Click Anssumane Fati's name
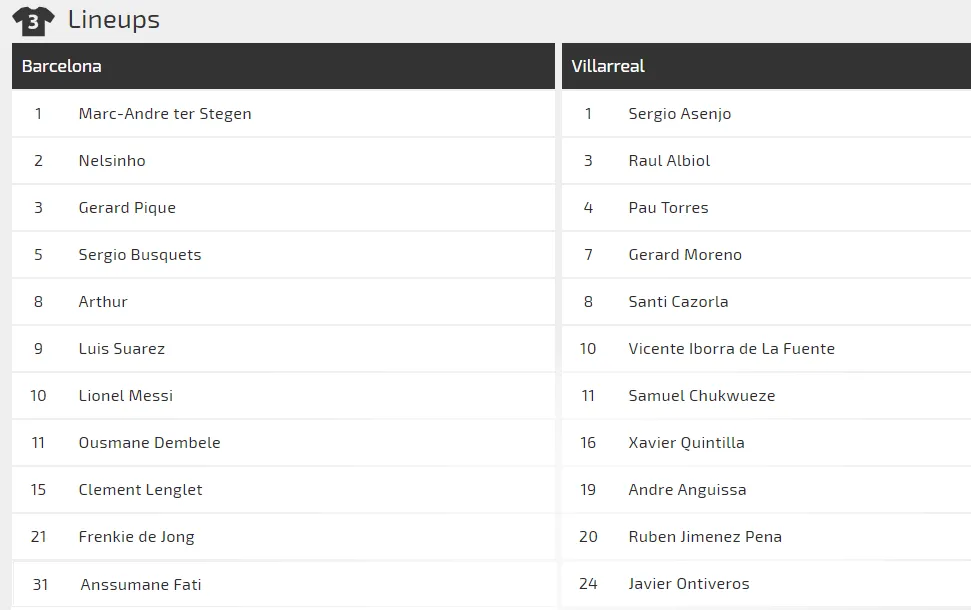Screen dimensions: 971x610 (x=141, y=584)
